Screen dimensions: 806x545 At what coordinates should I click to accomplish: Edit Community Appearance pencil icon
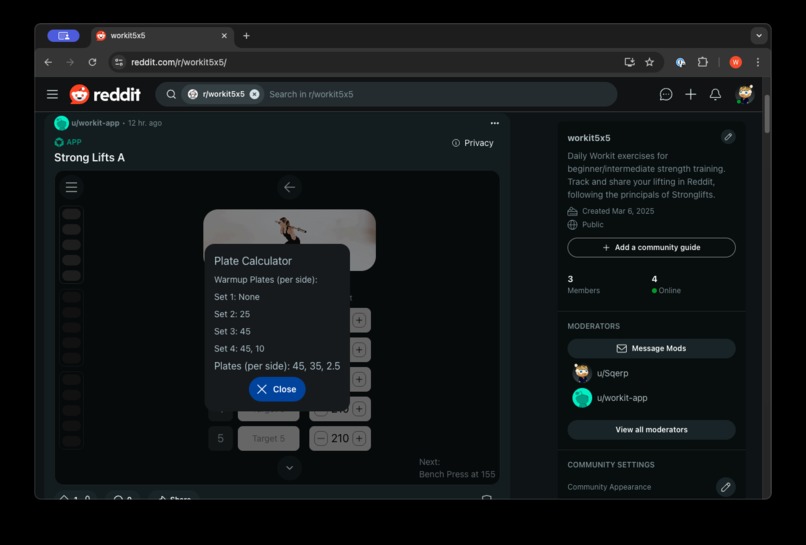pyautogui.click(x=725, y=487)
